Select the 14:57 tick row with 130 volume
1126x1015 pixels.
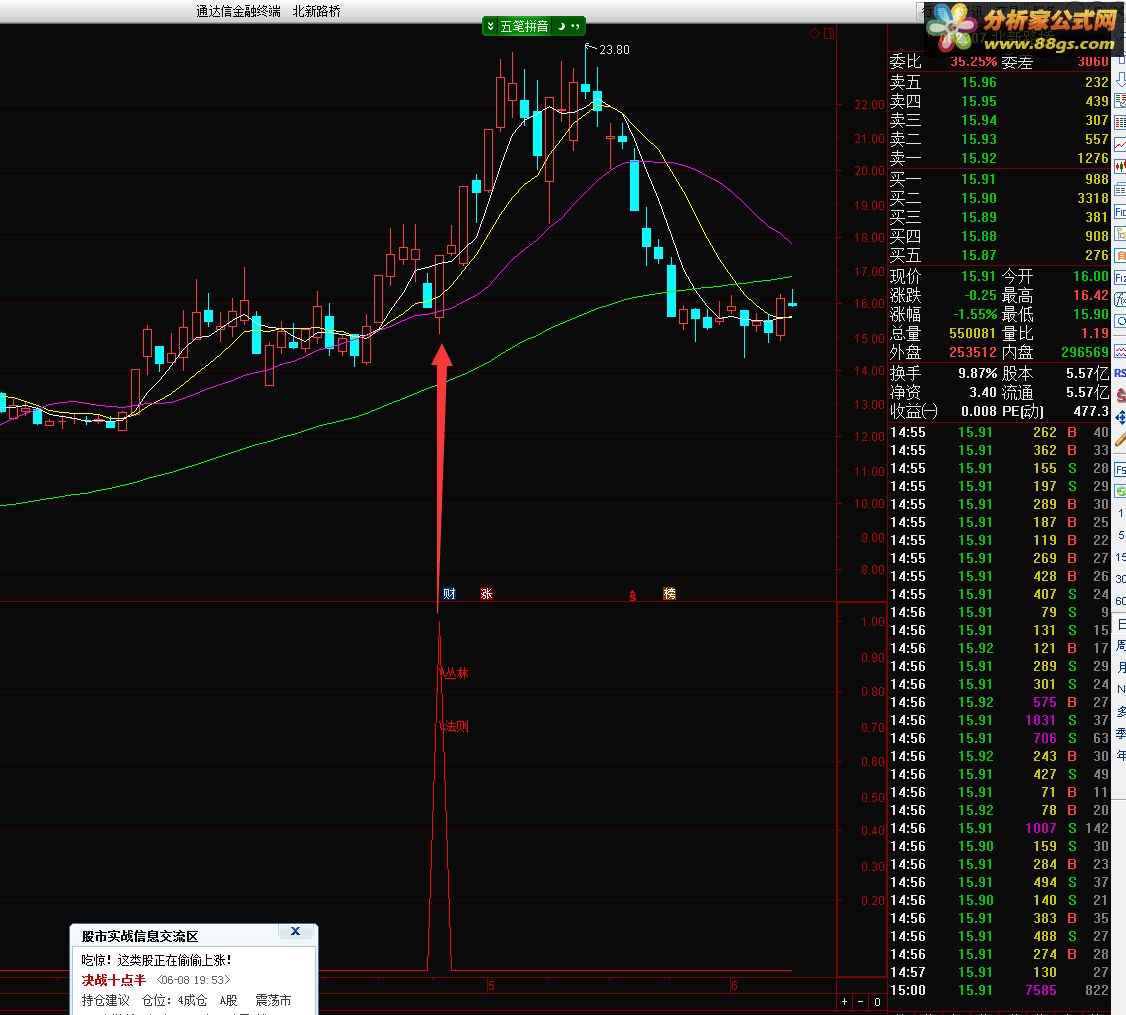coord(1000,972)
